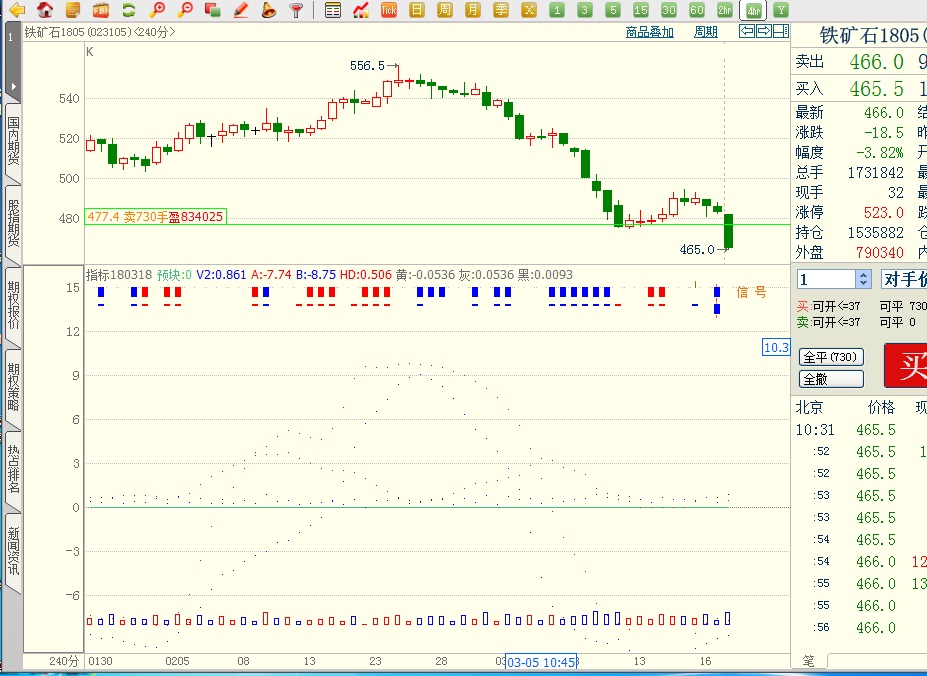Viewport: 927px width, 676px height.
Task: Expand the 对手价 price type dropdown
Action: [904, 279]
